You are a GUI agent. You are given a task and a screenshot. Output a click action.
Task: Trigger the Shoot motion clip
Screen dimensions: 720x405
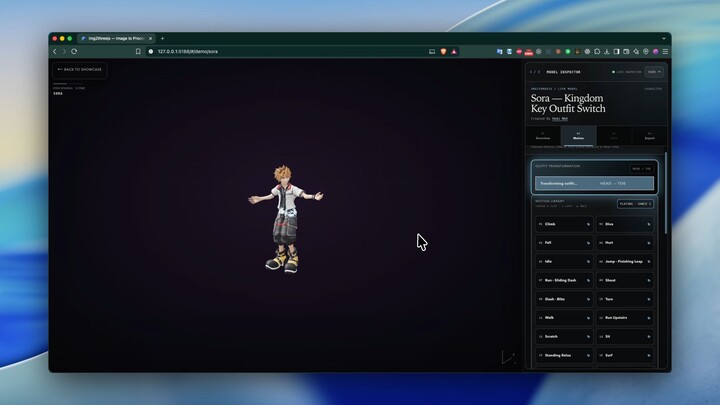pos(624,280)
